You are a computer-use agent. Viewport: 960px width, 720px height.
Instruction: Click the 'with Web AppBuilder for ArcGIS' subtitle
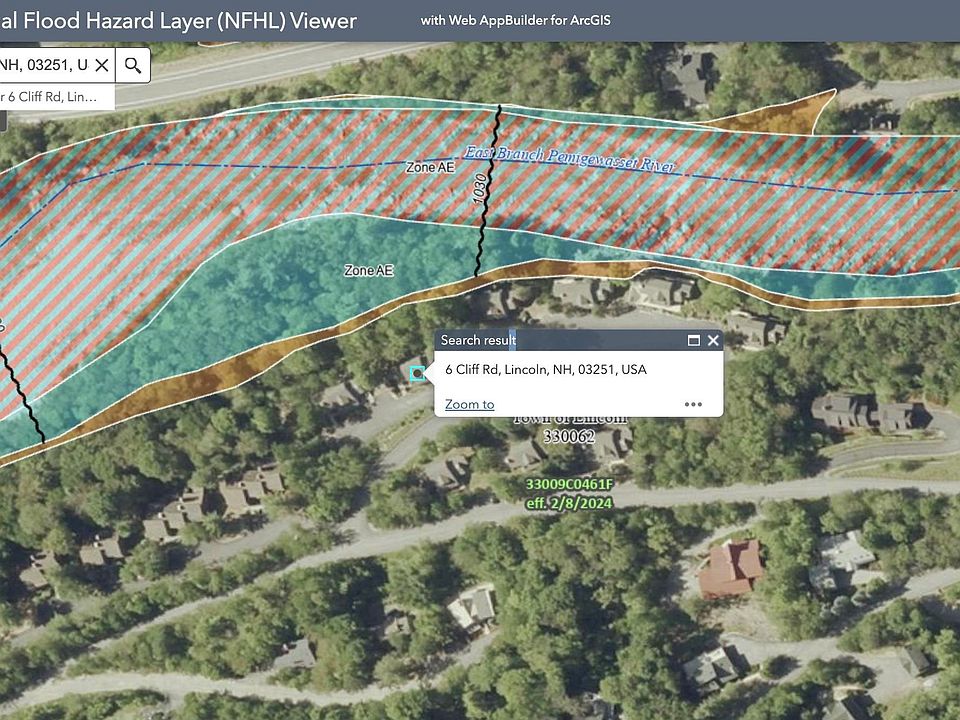(515, 21)
